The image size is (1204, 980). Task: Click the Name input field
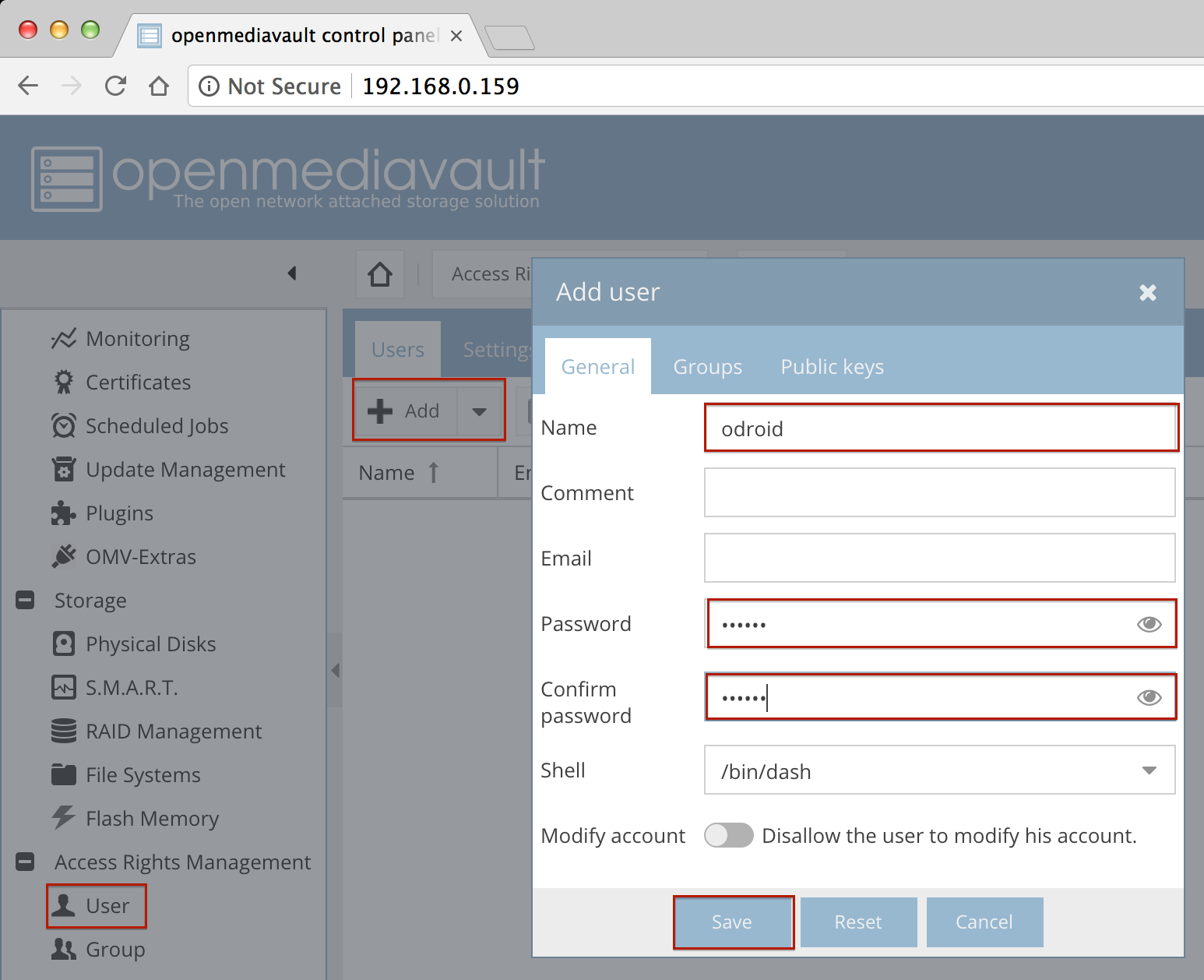pyautogui.click(x=940, y=428)
